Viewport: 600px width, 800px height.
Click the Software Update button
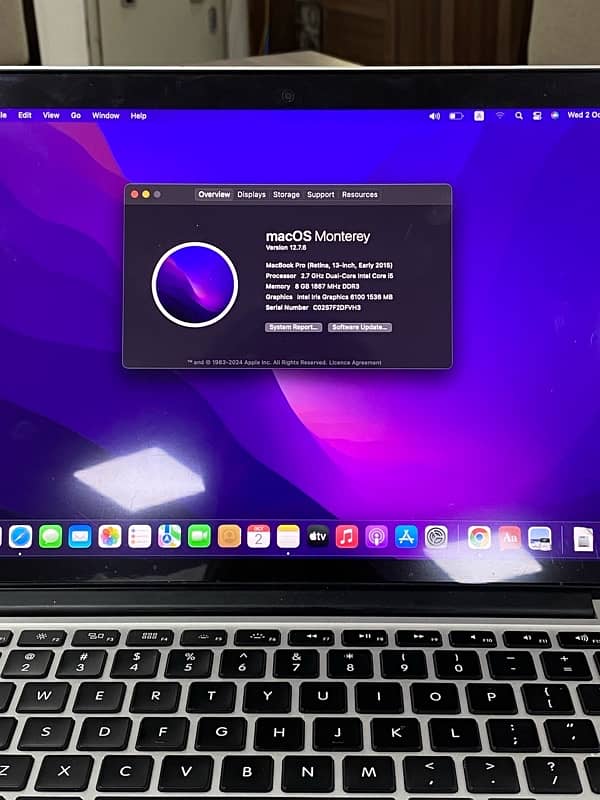360,327
